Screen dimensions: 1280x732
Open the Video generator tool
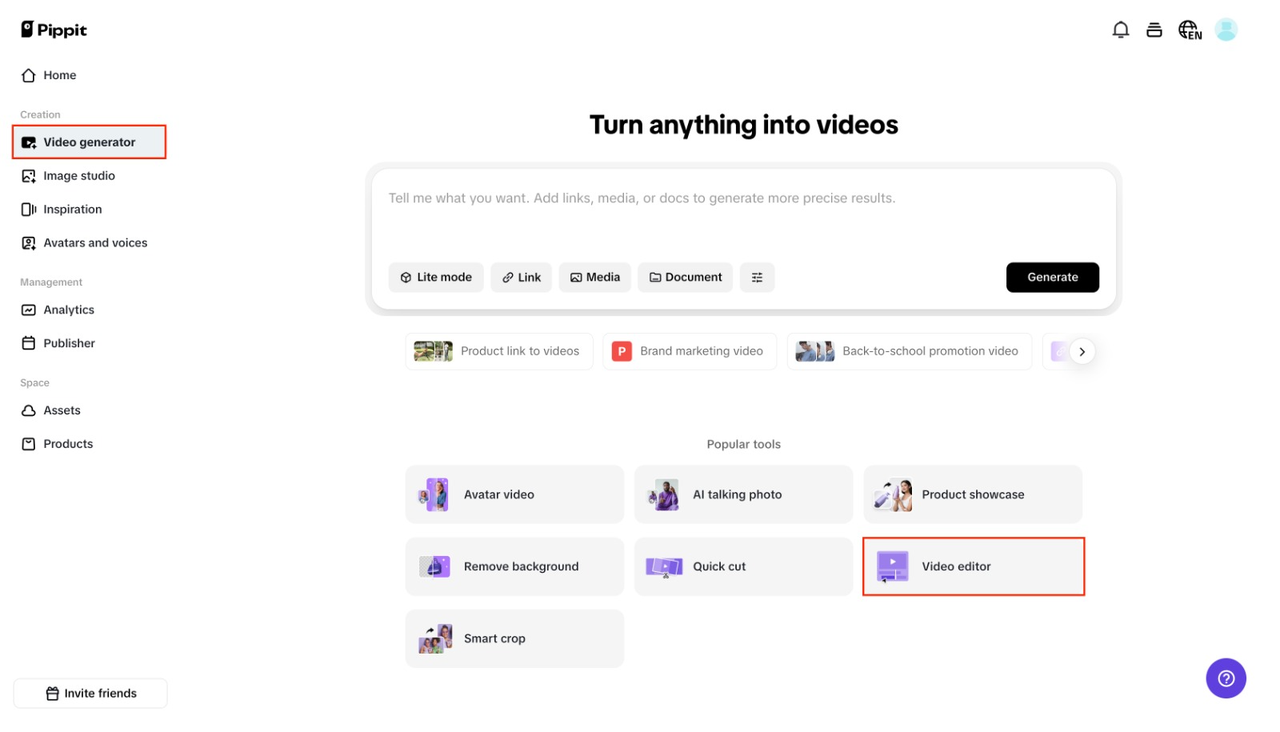click(89, 141)
